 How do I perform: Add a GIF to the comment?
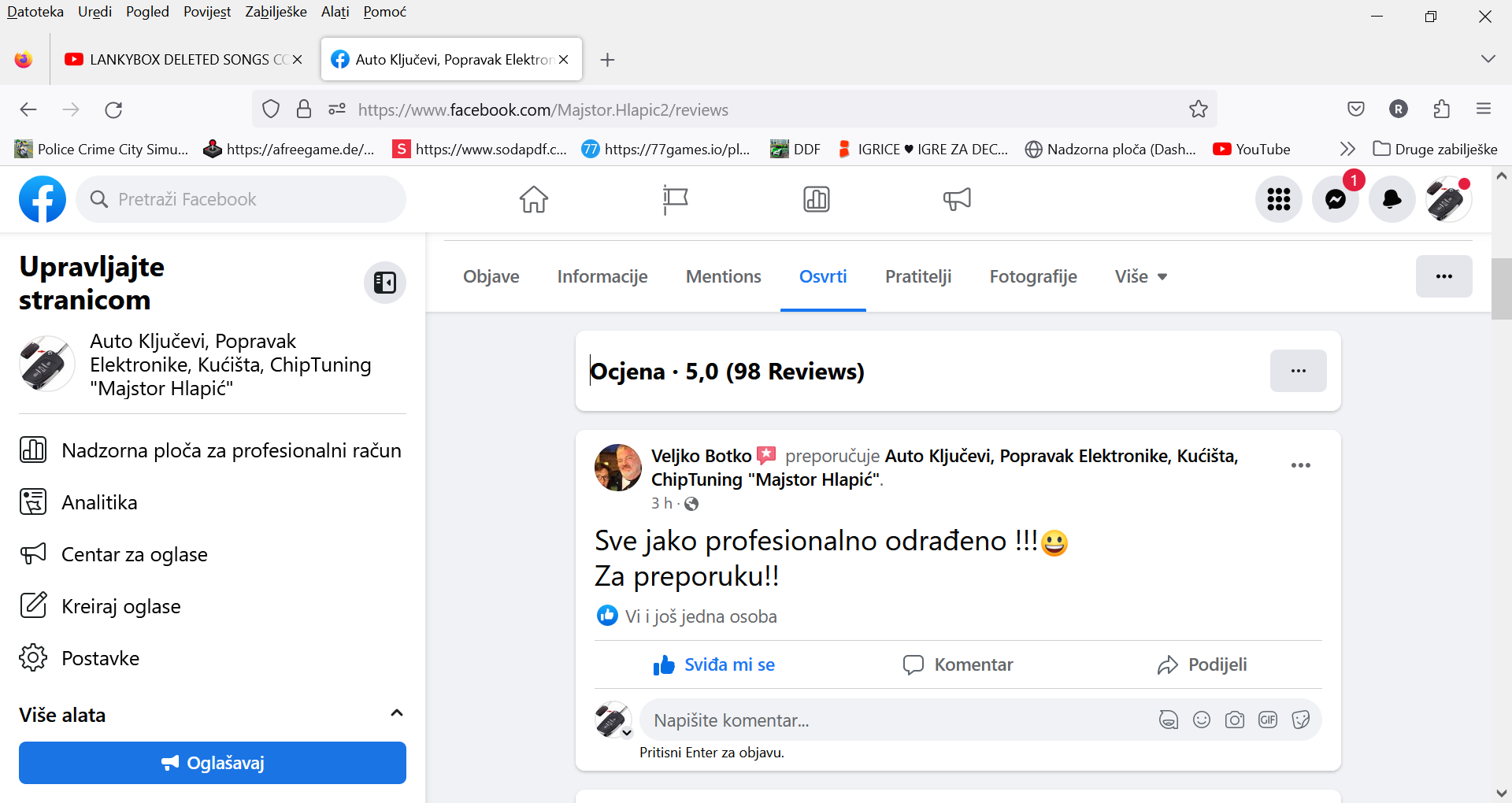pos(1268,720)
